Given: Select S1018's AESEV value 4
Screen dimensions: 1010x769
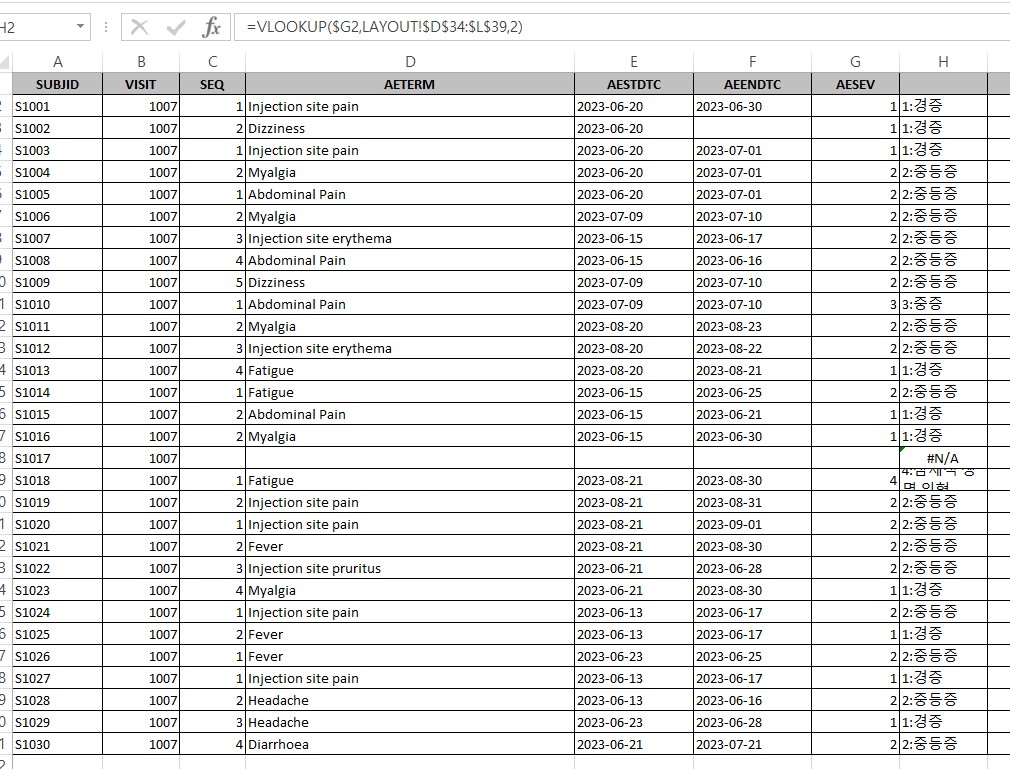Looking at the screenshot, I should (855, 480).
